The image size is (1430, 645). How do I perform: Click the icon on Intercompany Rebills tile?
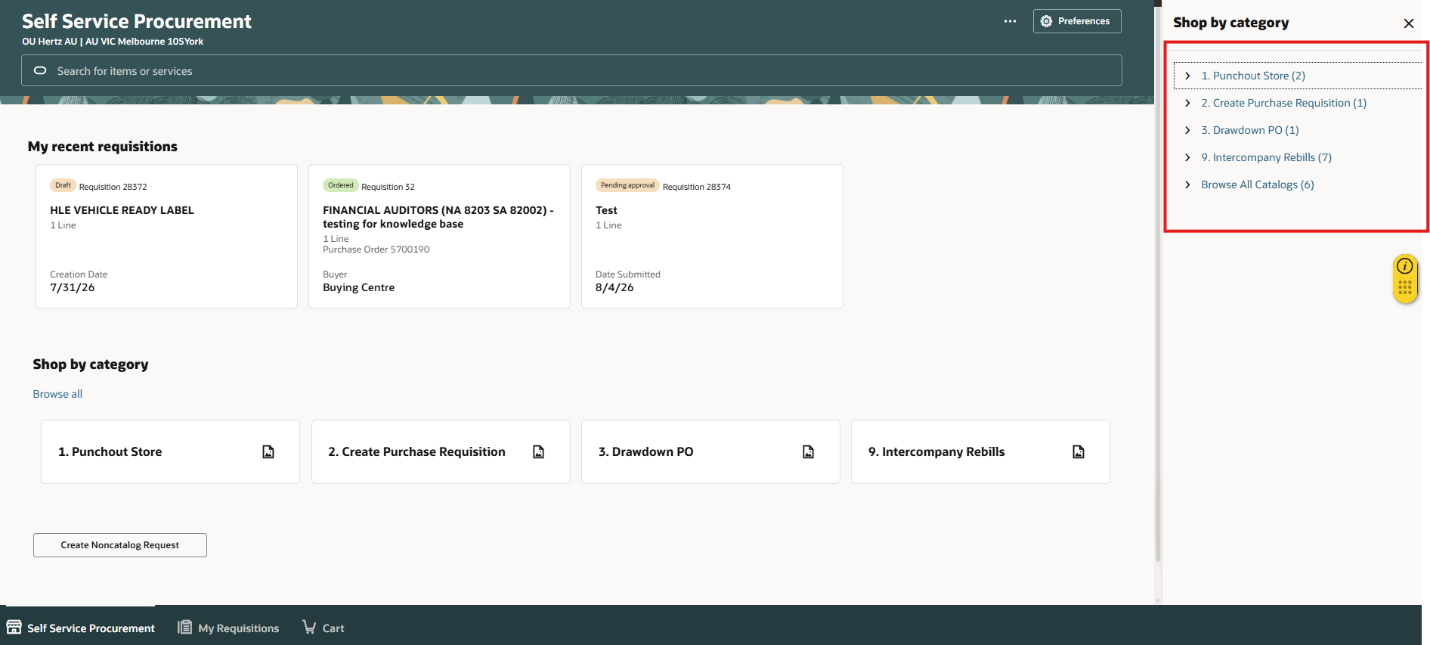[x=1078, y=452]
